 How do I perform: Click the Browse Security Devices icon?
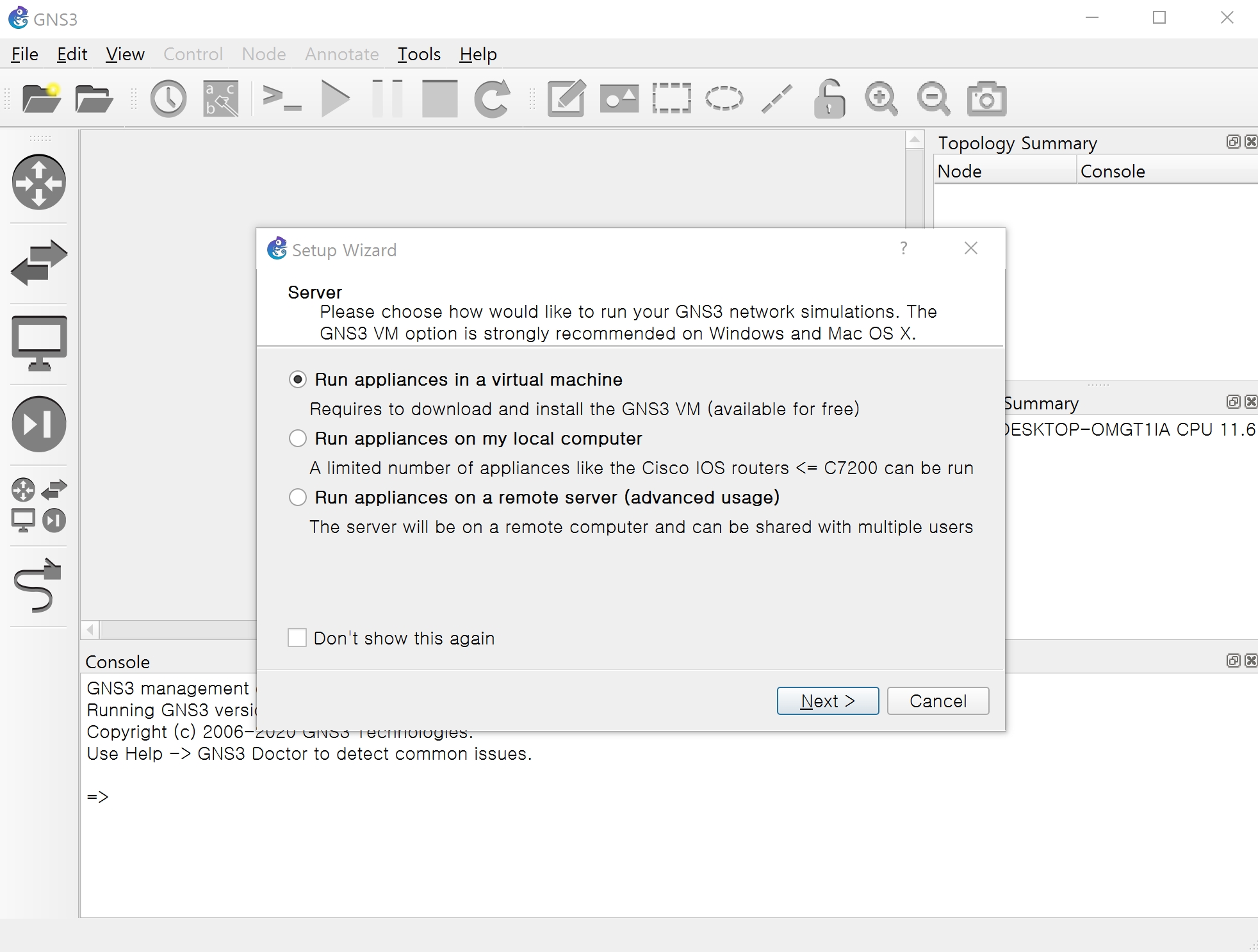tap(39, 423)
